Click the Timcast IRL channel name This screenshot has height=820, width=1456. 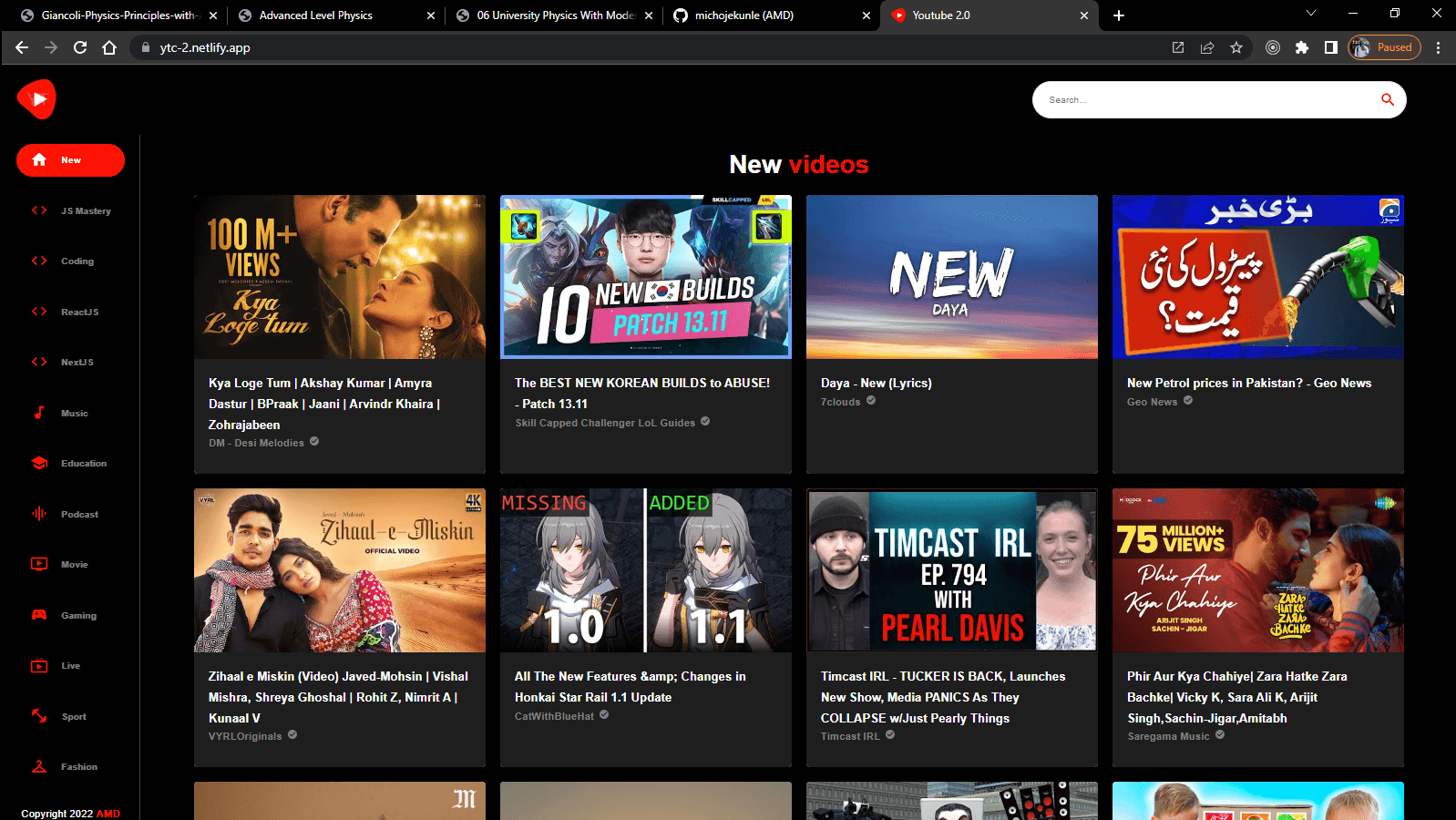pyautogui.click(x=850, y=736)
